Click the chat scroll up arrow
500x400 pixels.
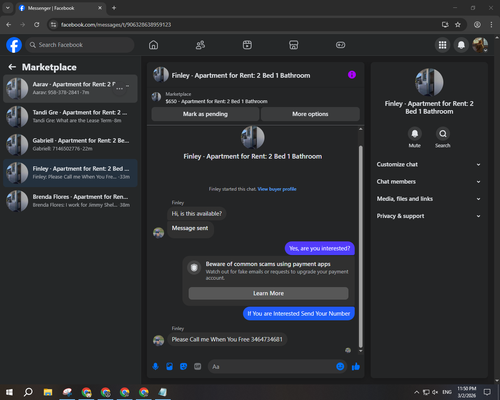click(361, 129)
